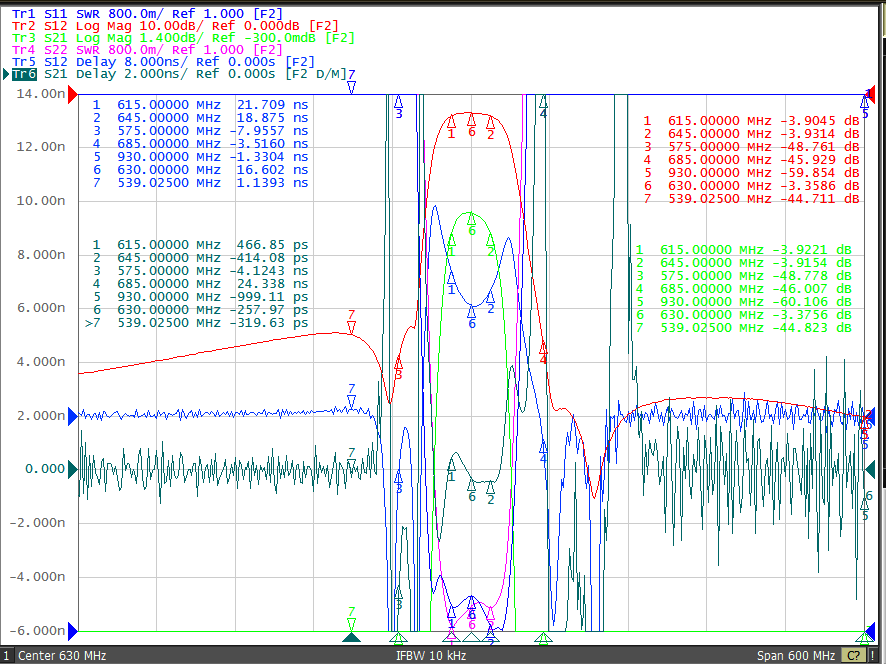Select green marker 1 on S21 trace
Viewport: 886px width, 664px height.
coord(451,241)
